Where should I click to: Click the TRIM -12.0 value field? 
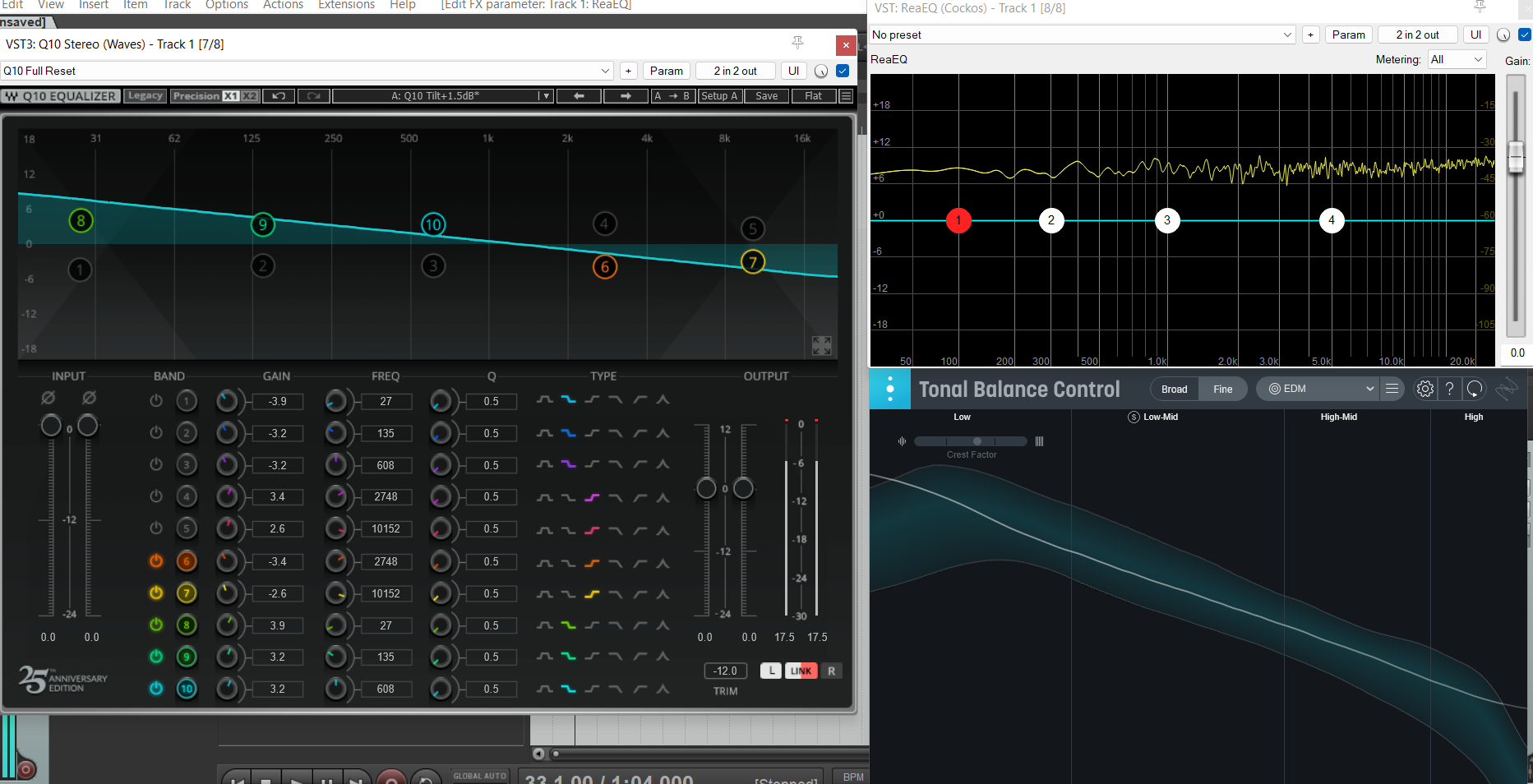click(725, 671)
